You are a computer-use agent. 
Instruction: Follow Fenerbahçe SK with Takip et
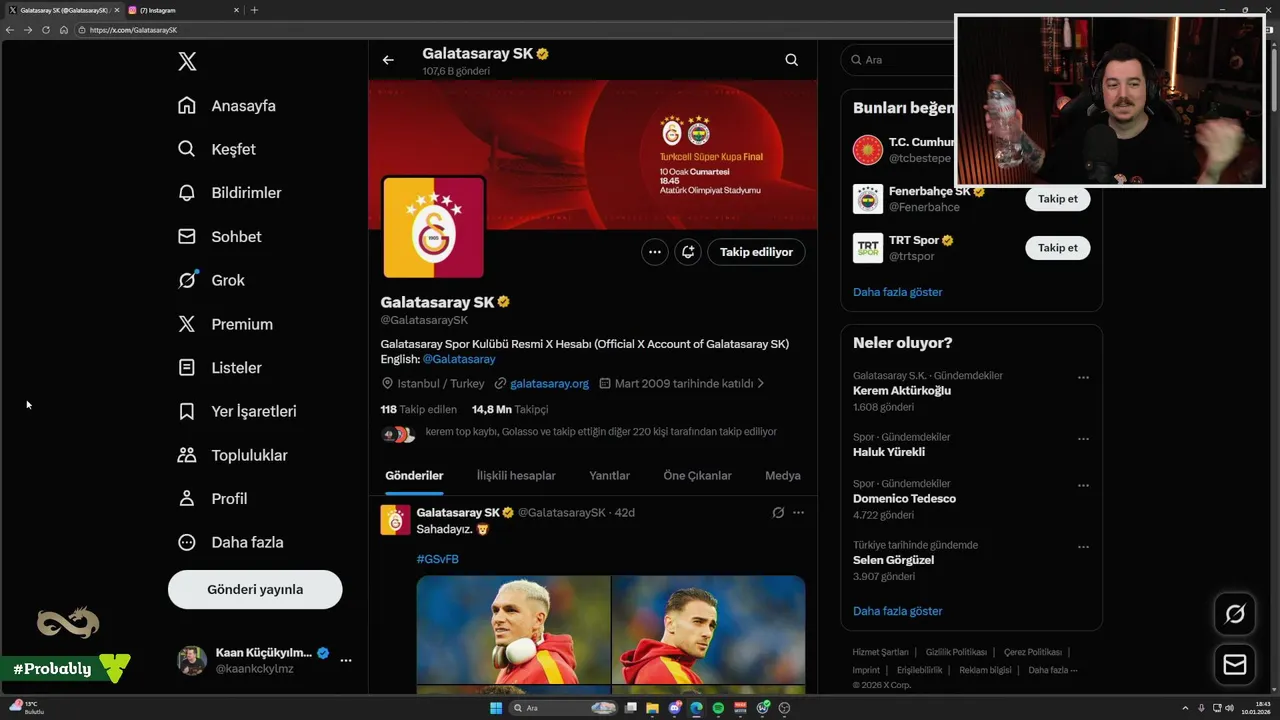coord(1058,199)
